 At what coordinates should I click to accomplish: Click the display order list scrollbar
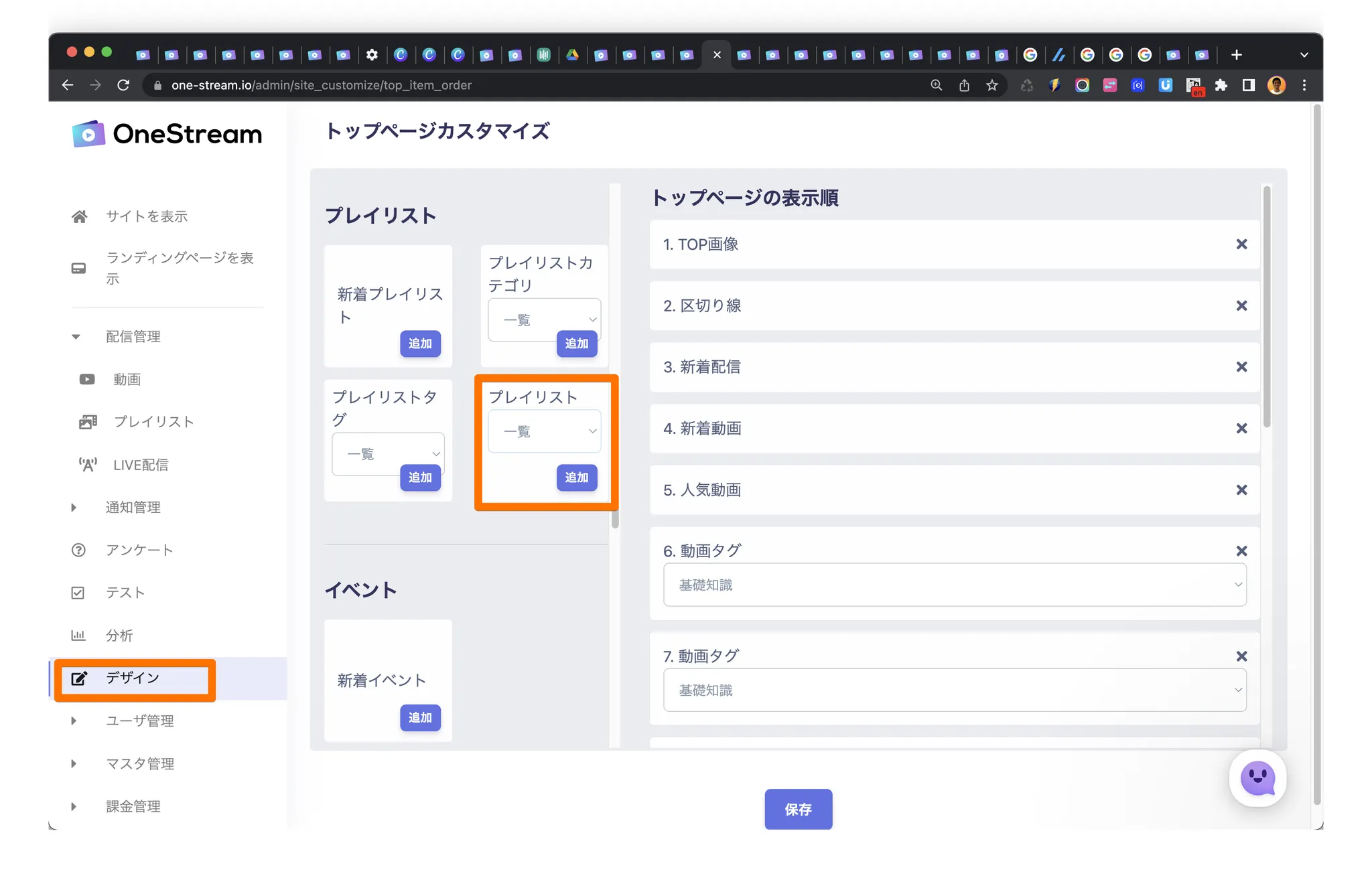(1266, 308)
